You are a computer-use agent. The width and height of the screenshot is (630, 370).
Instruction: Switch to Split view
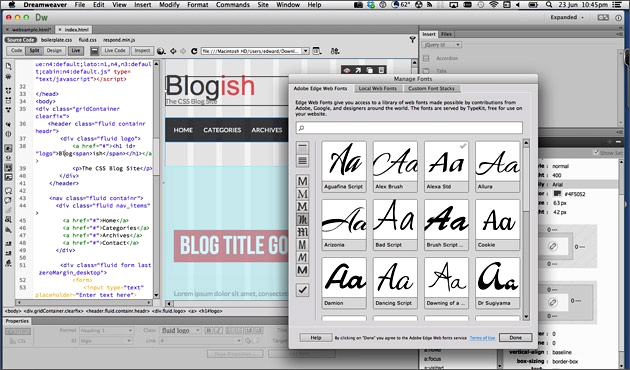click(34, 51)
